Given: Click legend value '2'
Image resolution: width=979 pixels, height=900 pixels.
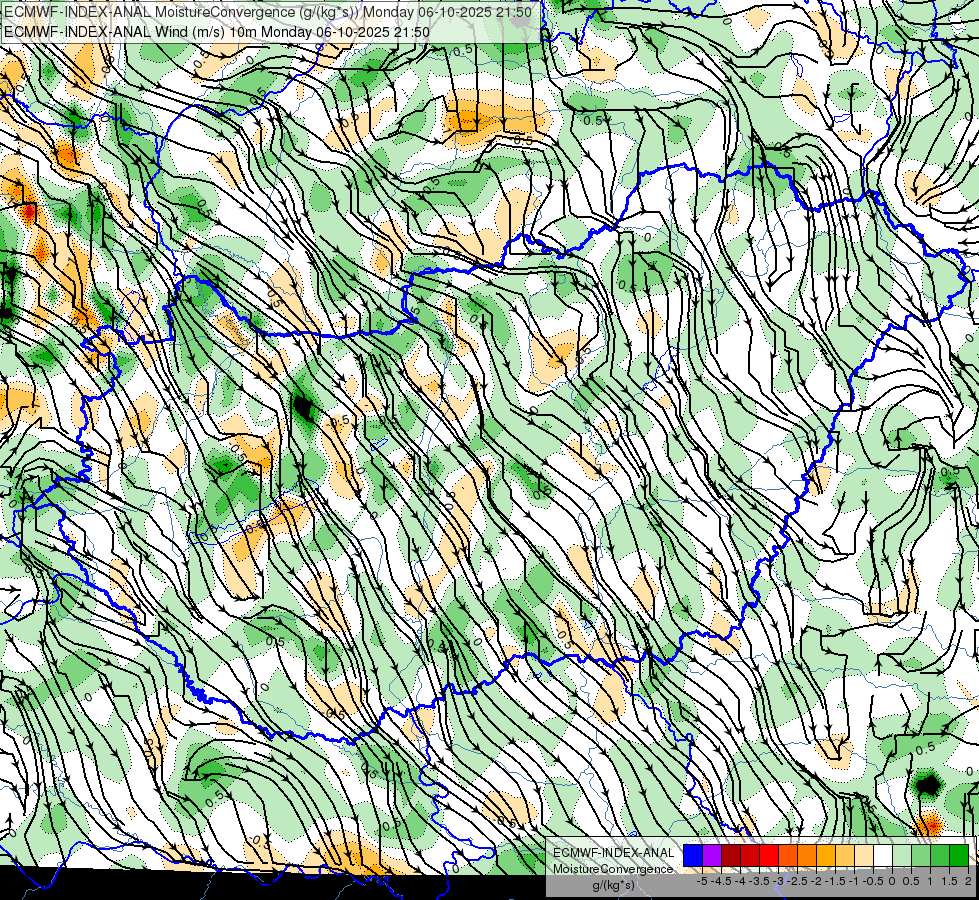Looking at the screenshot, I should coord(968,881).
